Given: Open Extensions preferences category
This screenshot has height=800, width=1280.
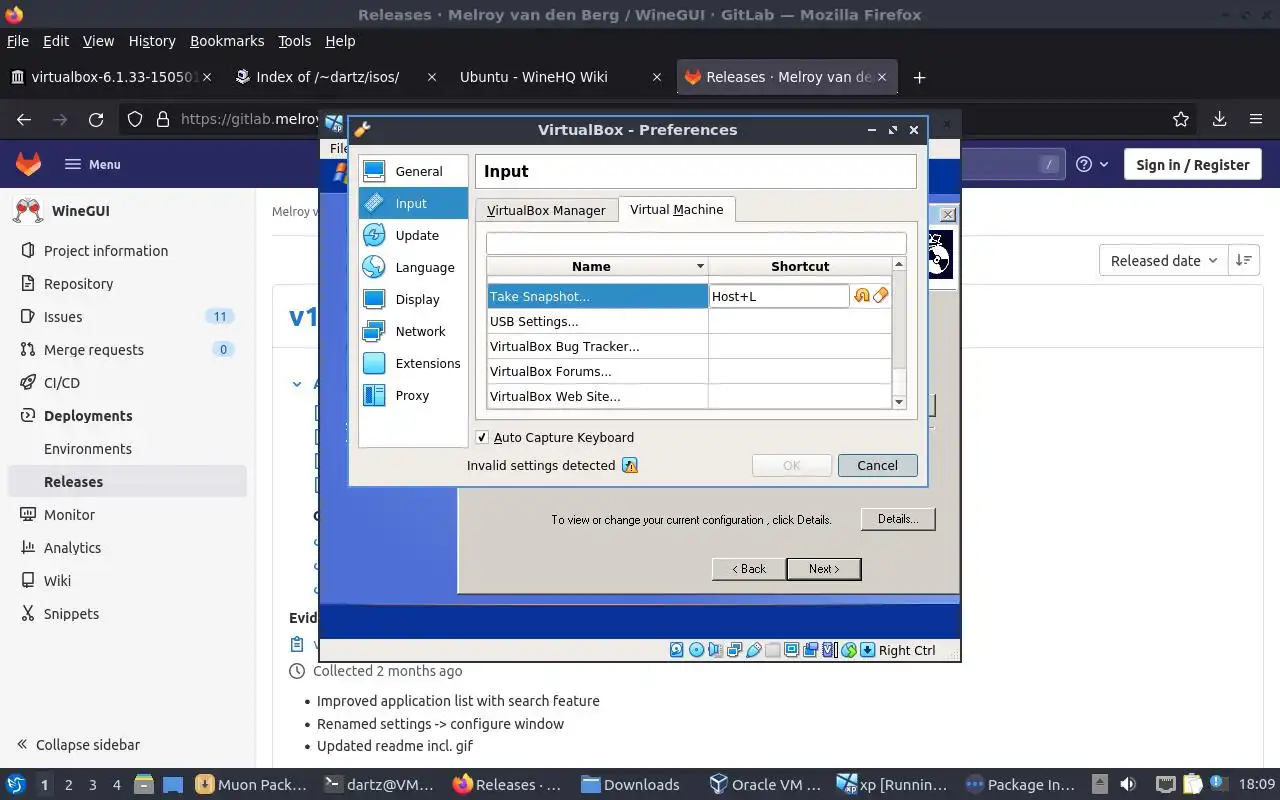Looking at the screenshot, I should click(x=413, y=363).
